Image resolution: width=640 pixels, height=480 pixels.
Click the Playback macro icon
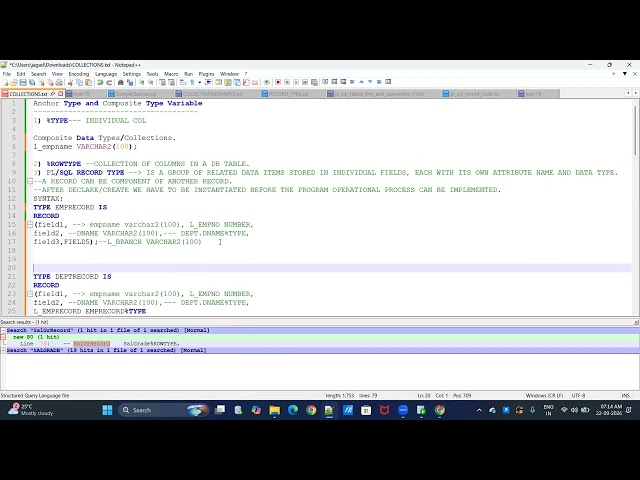[x=296, y=82]
